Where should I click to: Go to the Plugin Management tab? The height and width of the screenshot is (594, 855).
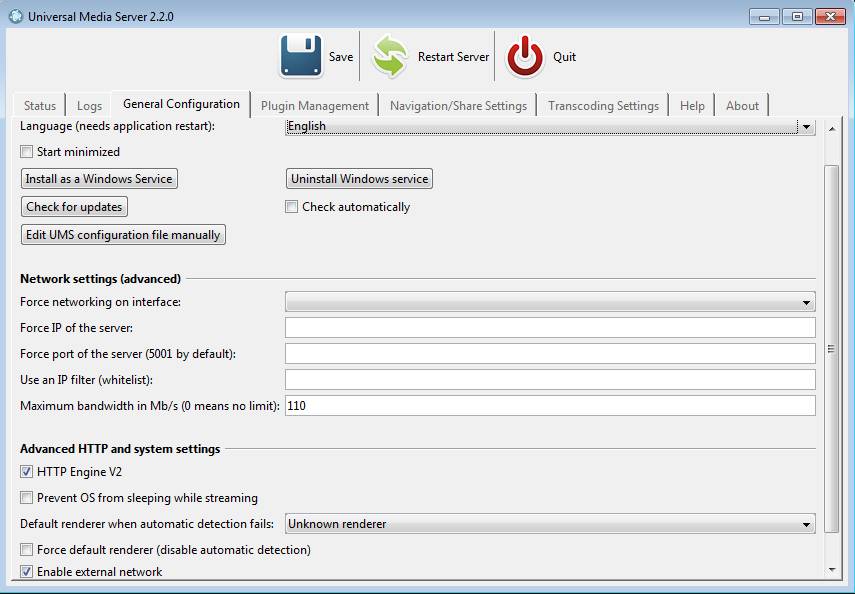[x=315, y=106]
